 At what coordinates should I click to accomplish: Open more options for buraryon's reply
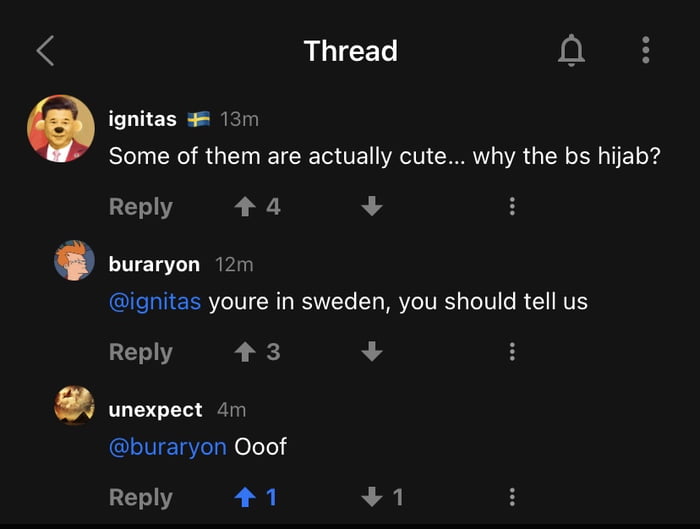(512, 352)
